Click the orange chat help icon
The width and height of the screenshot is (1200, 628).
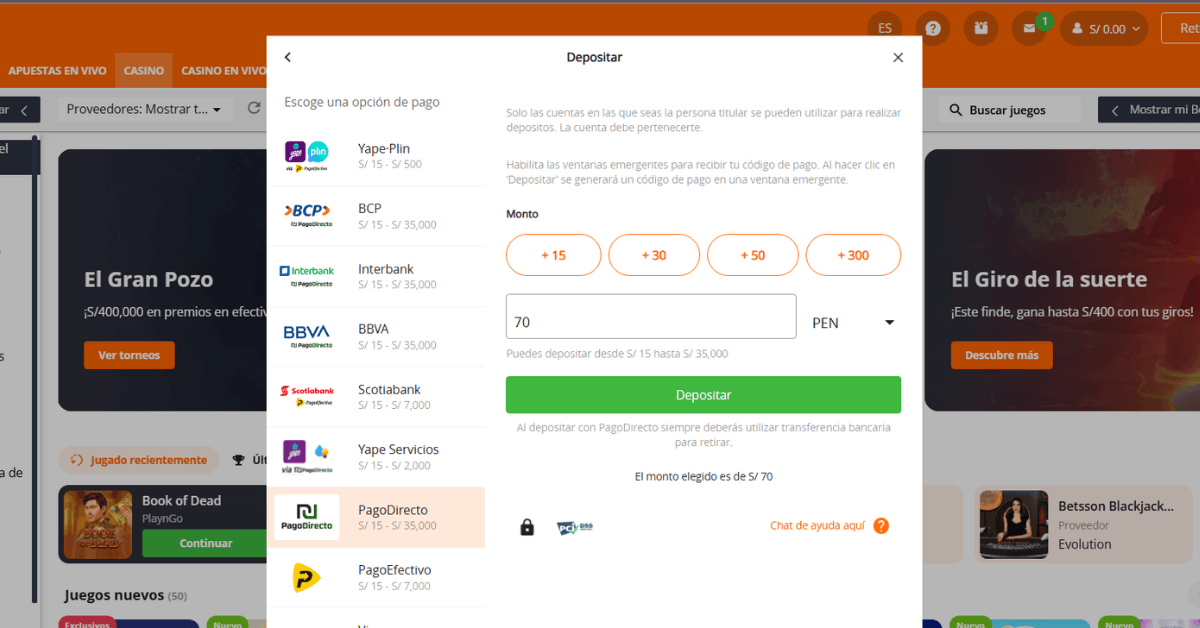pyautogui.click(x=881, y=526)
